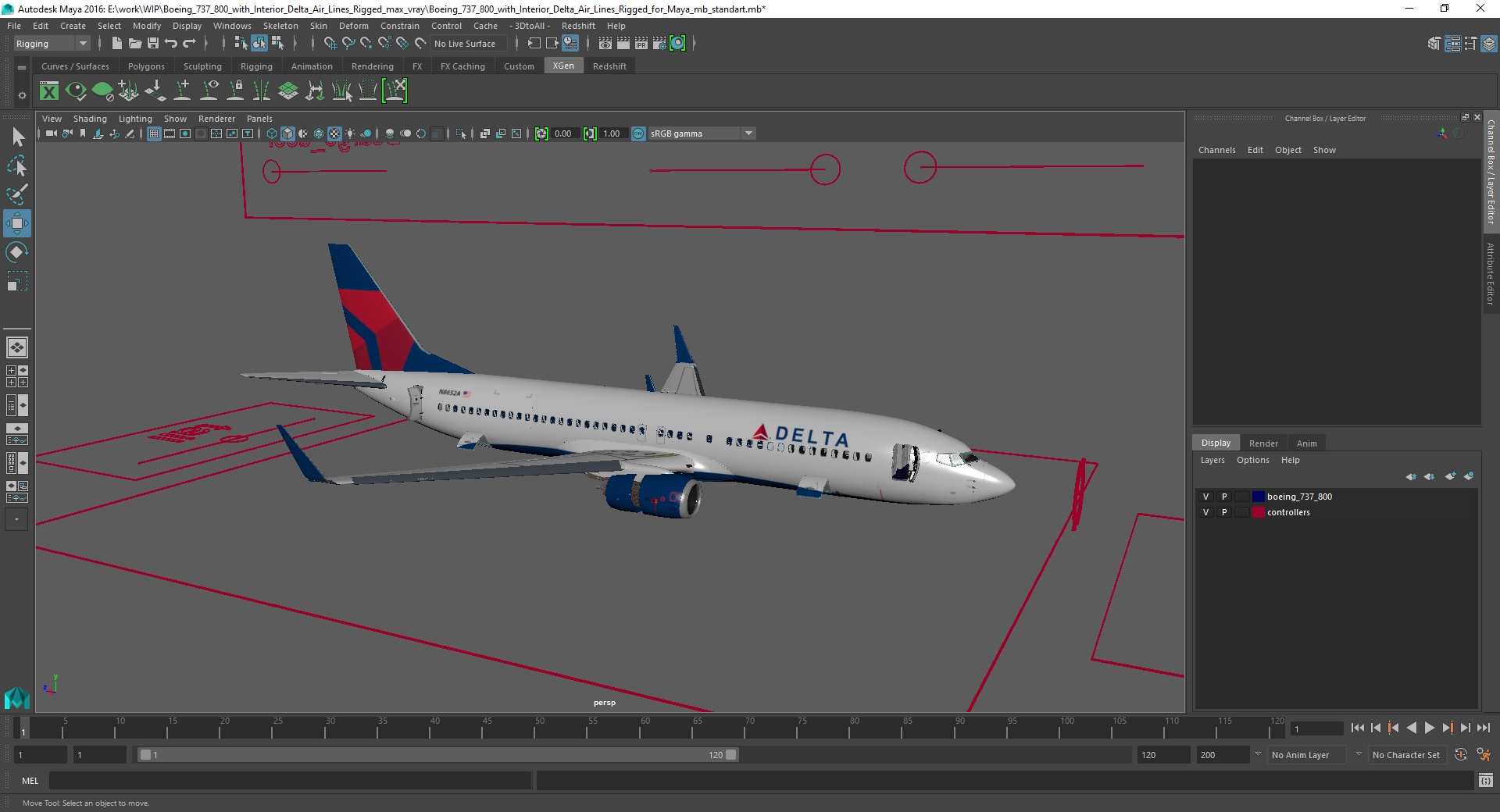Open Render View clapperboard icon

point(605,44)
